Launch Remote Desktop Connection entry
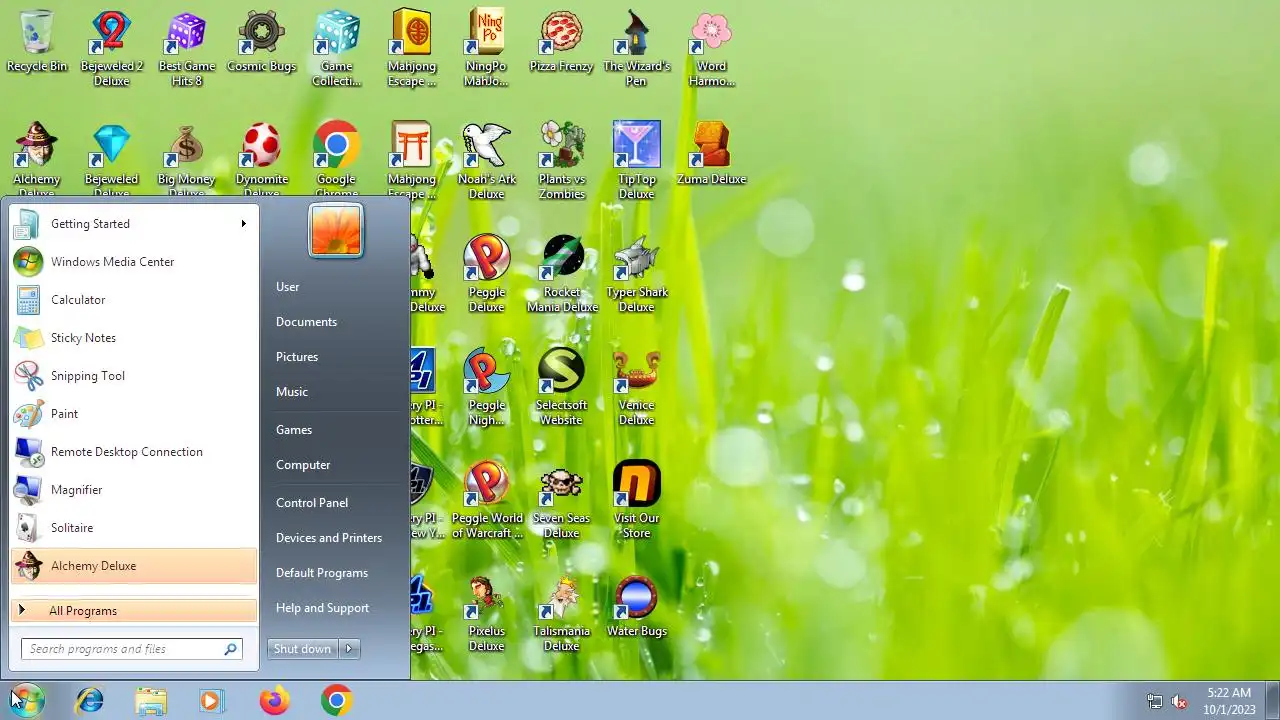Screen dimensions: 1280x720 (133, 452)
